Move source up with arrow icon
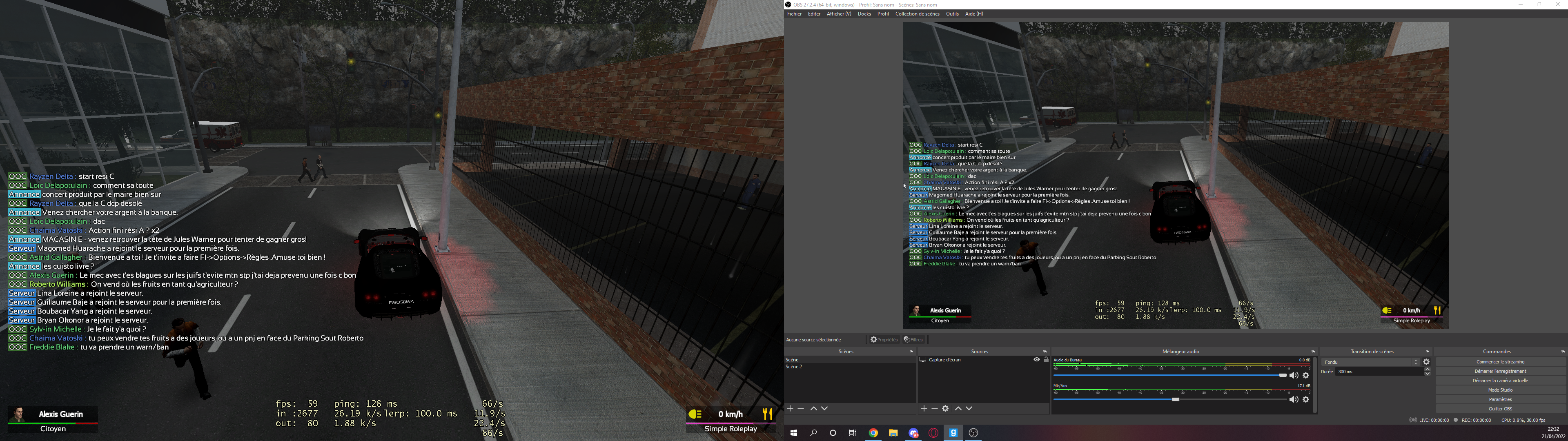 point(958,409)
